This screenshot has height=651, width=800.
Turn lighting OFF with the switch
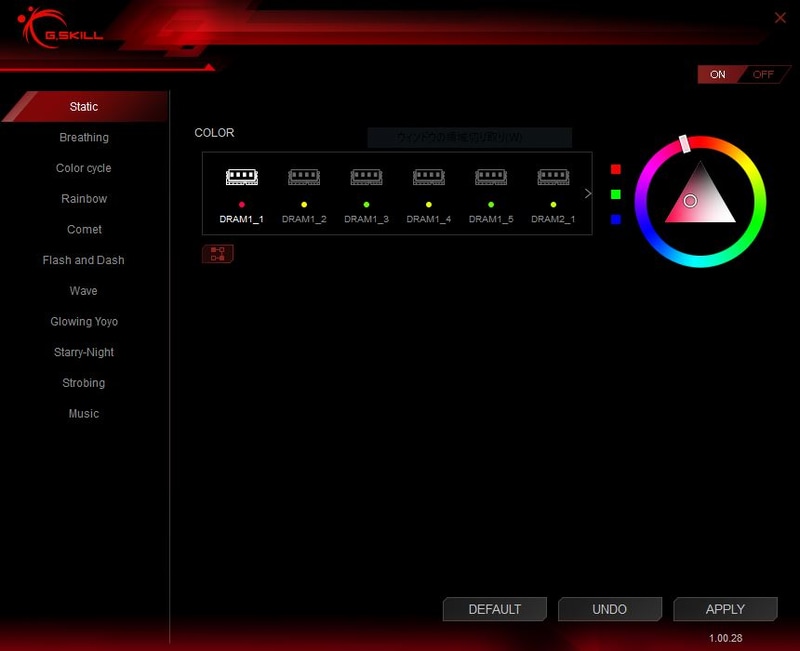coord(762,74)
